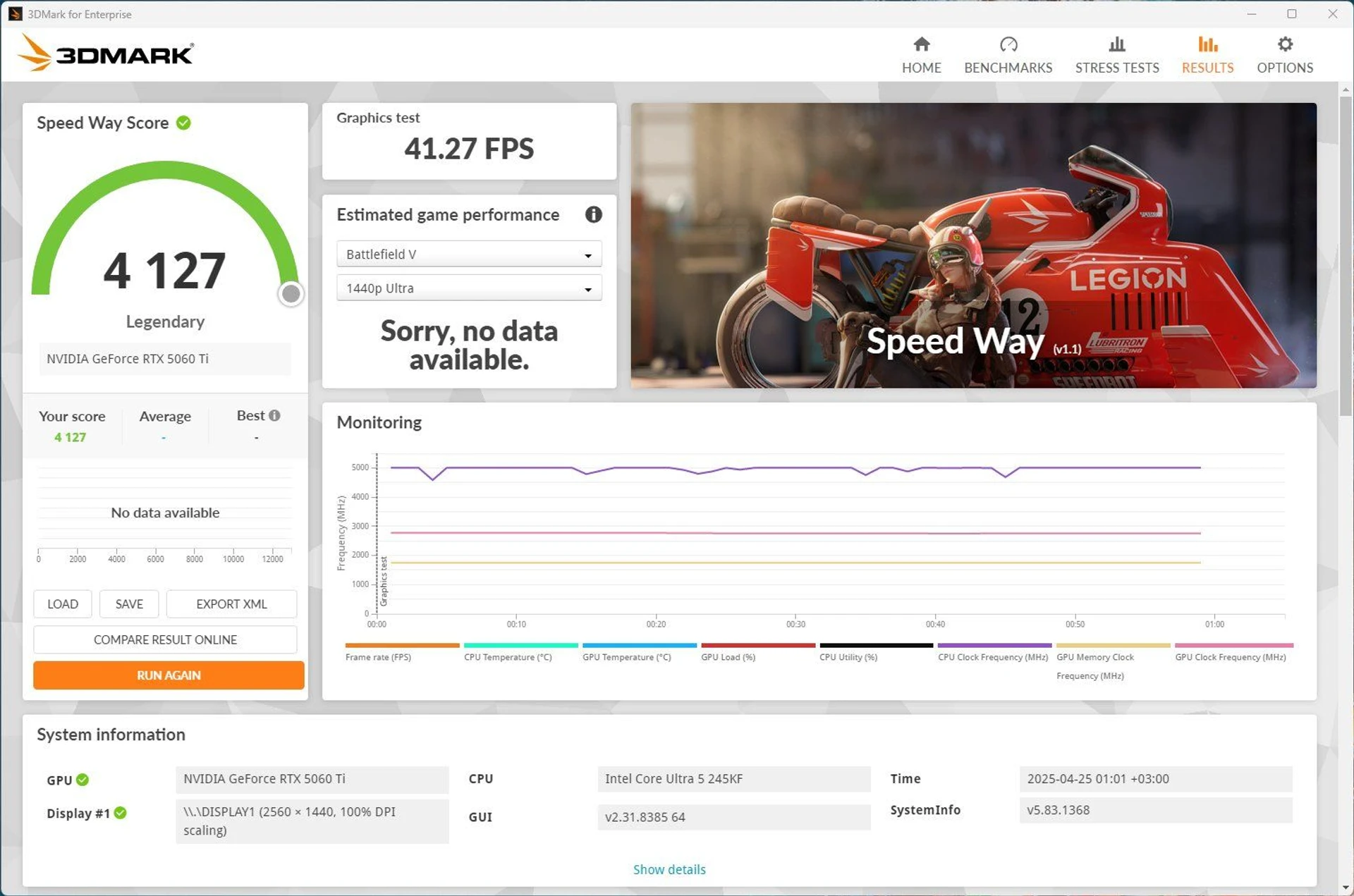Image resolution: width=1354 pixels, height=896 pixels.
Task: Click the green Display #1 validation checkmark
Action: tap(120, 813)
